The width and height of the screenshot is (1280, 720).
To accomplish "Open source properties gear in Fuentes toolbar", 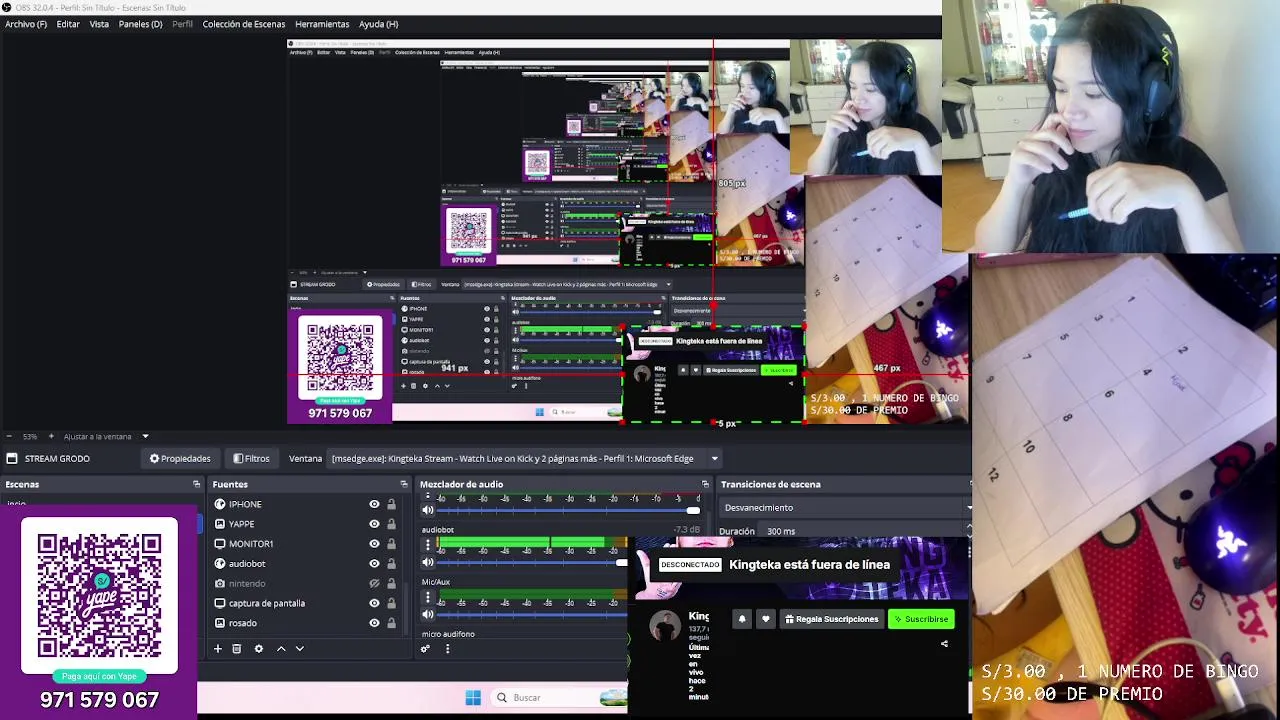I will pyautogui.click(x=259, y=649).
